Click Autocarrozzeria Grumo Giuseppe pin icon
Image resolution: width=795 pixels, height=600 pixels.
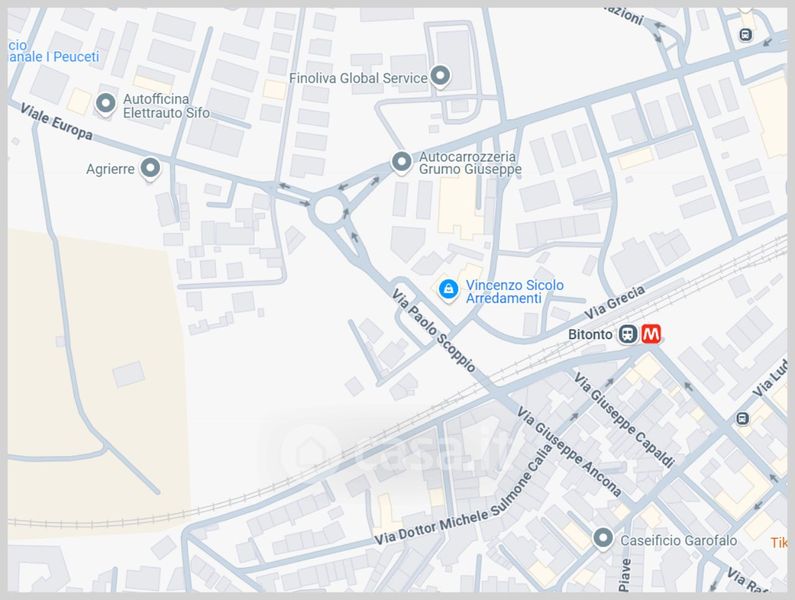tap(402, 163)
